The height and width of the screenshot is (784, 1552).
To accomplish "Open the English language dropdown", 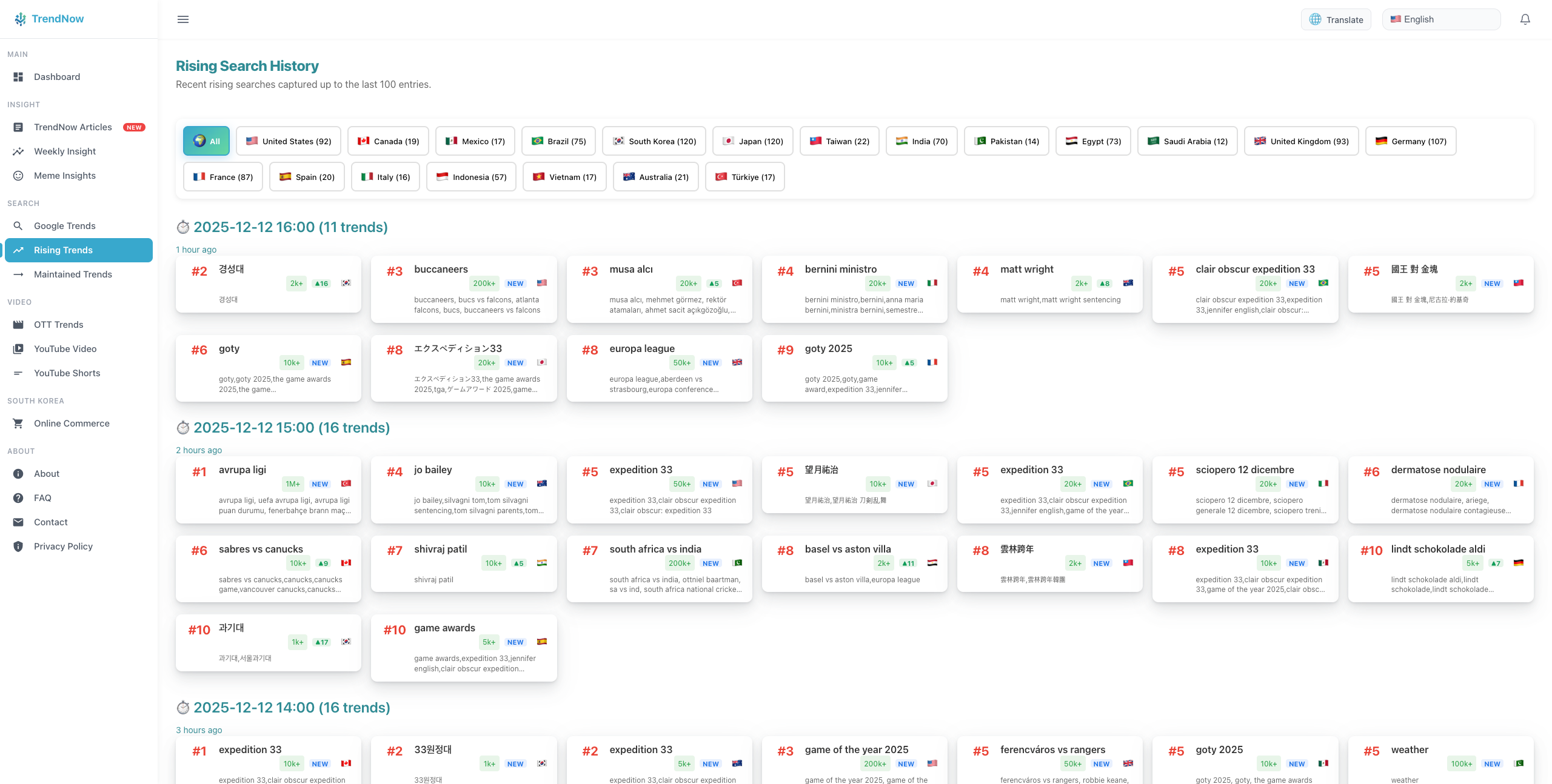I will point(1440,19).
